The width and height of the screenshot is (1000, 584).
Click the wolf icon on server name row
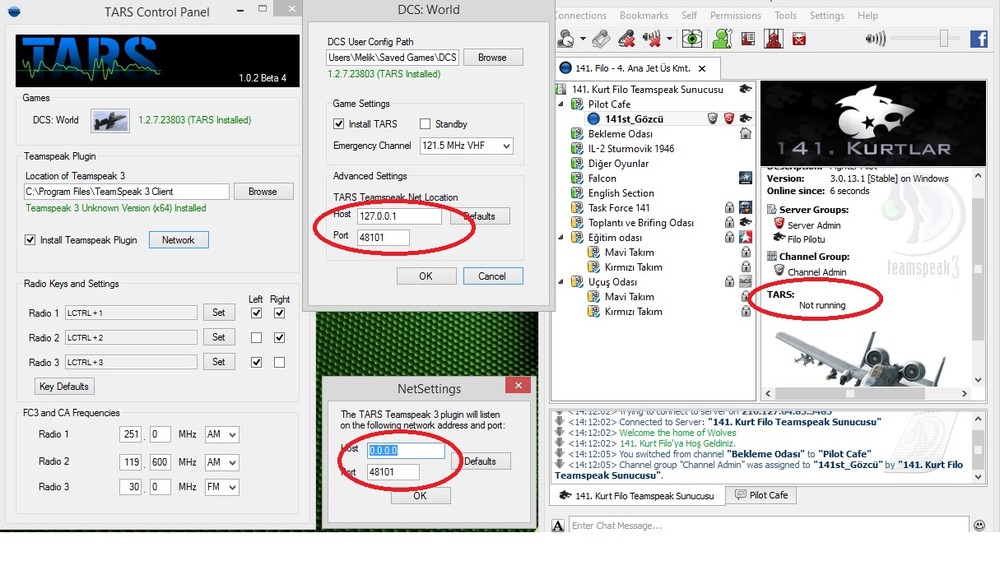745,89
